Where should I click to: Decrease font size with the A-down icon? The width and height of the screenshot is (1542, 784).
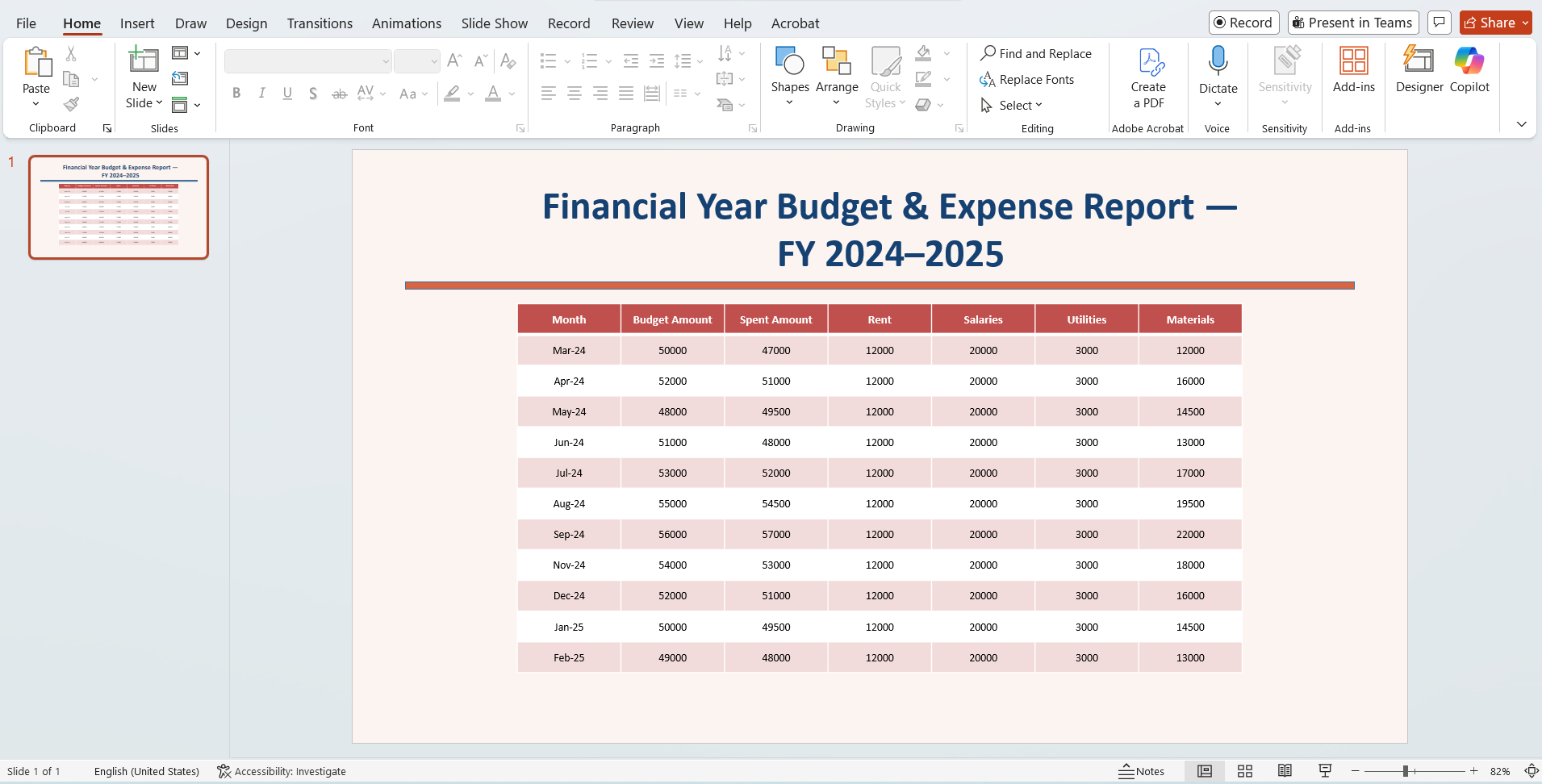[481, 60]
